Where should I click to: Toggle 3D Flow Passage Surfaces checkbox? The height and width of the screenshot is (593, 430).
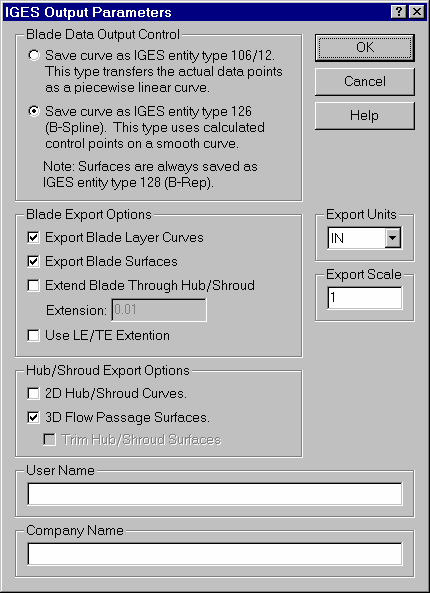33,418
